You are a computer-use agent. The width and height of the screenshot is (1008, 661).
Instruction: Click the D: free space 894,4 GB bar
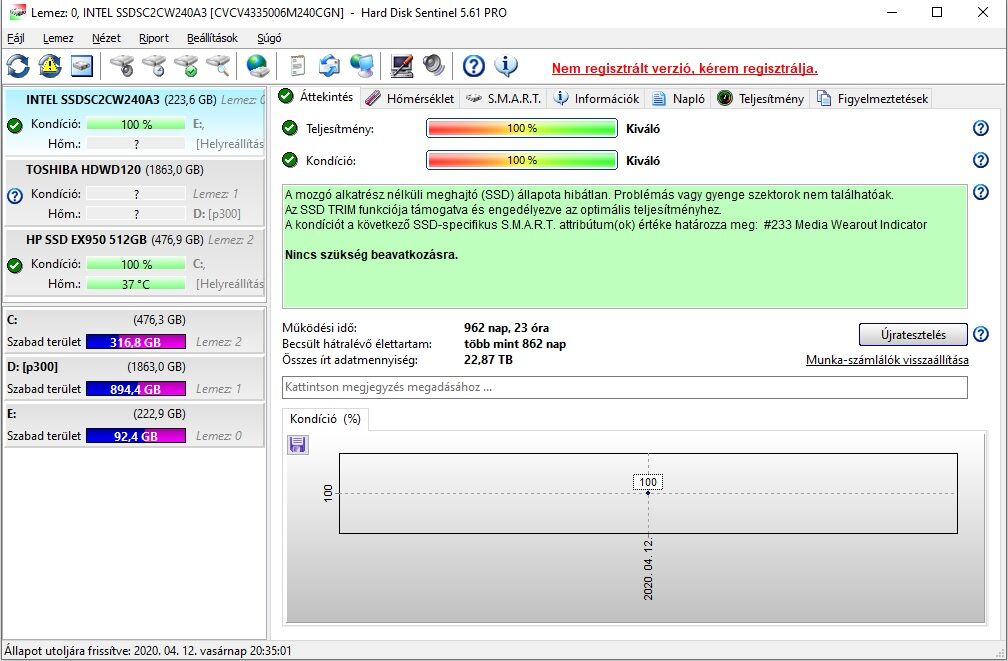(x=136, y=389)
